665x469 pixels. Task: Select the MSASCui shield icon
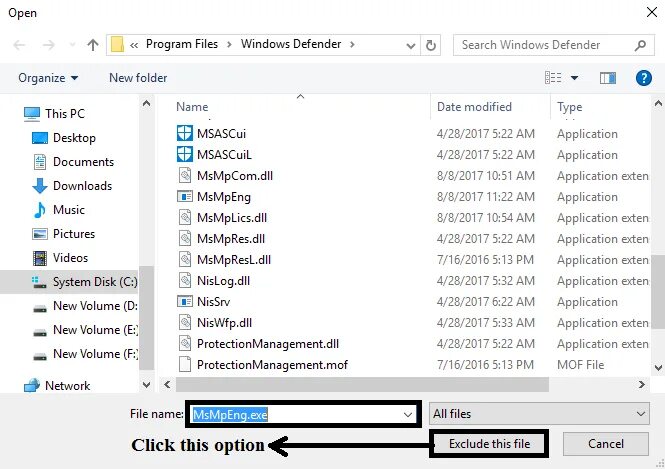[184, 133]
